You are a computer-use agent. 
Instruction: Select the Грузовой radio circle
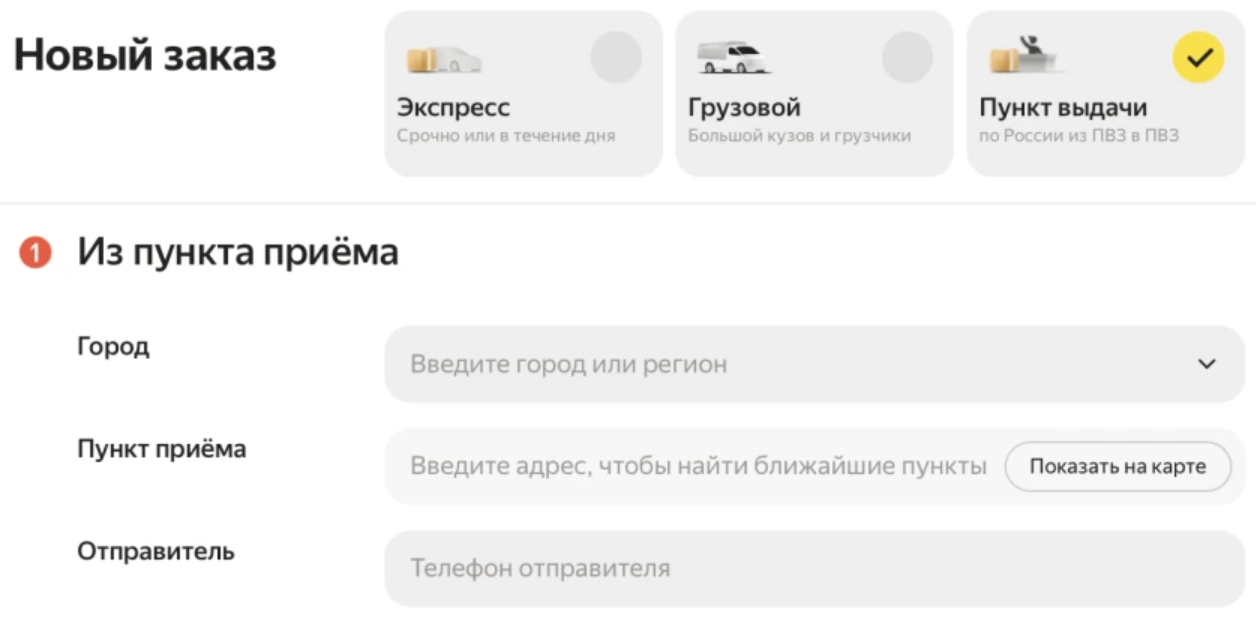906,57
